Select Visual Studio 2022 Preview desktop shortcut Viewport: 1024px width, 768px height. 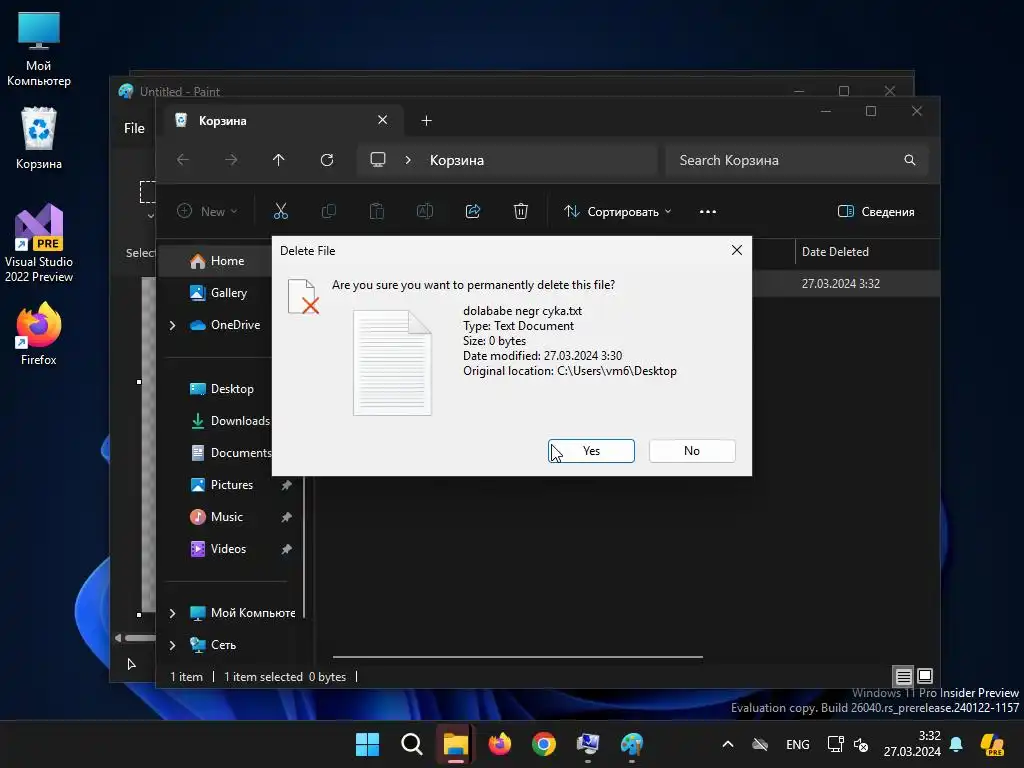[39, 243]
